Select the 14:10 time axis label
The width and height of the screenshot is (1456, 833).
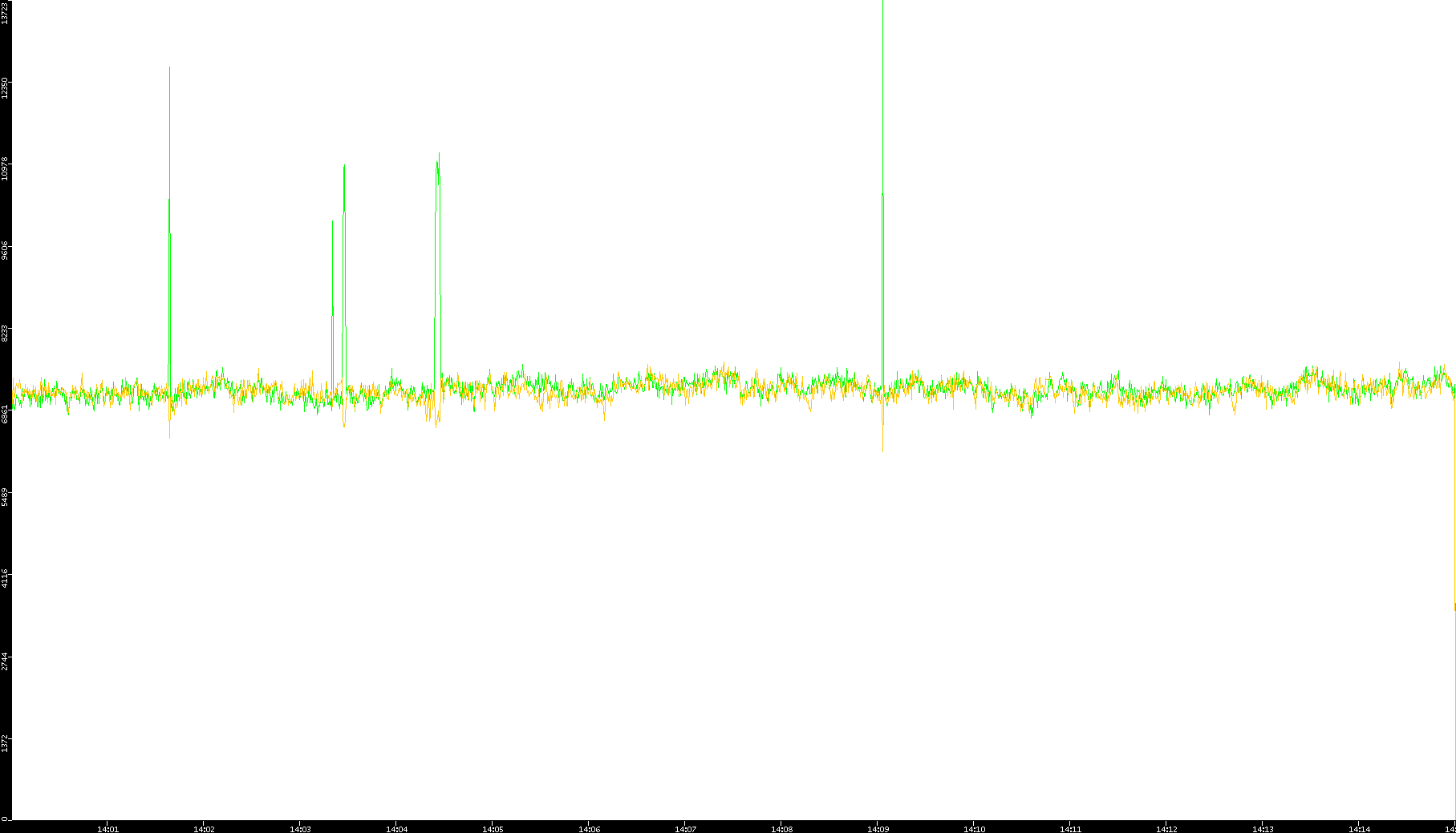point(974,829)
